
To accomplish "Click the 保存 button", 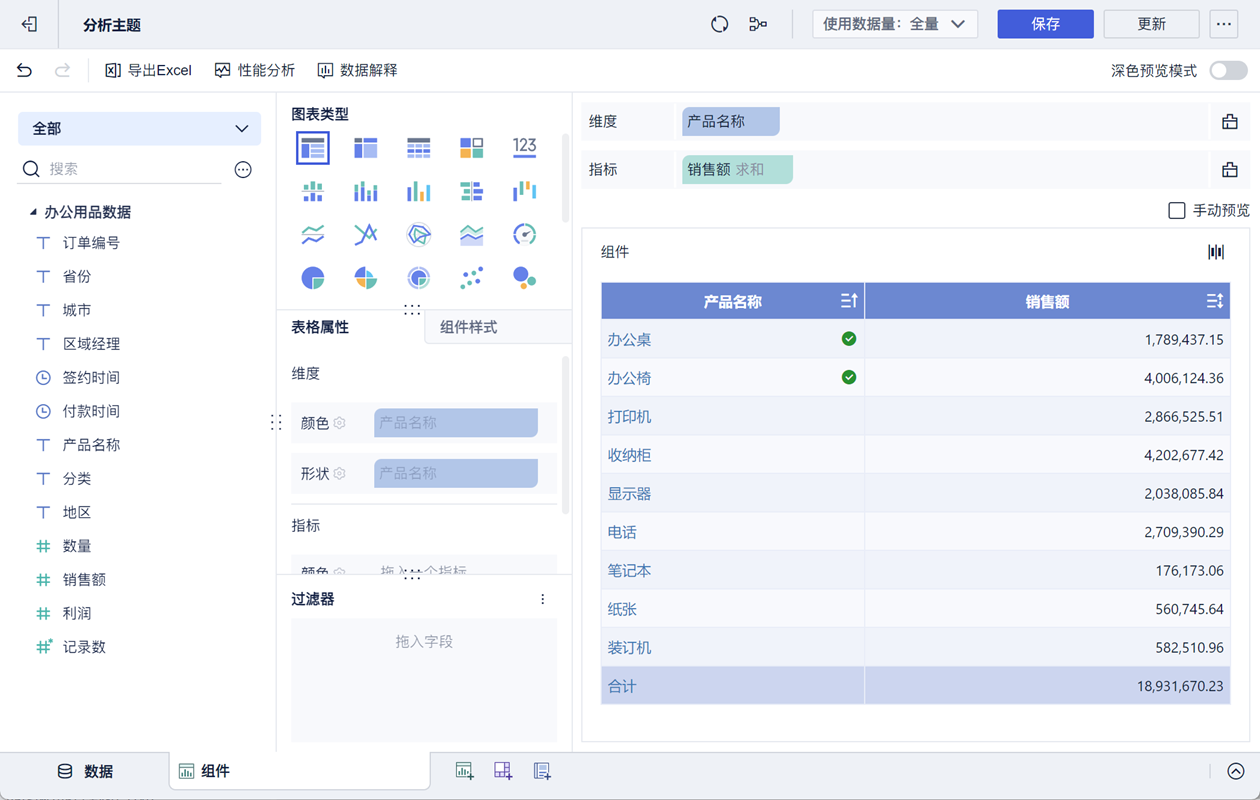I will [x=1045, y=24].
